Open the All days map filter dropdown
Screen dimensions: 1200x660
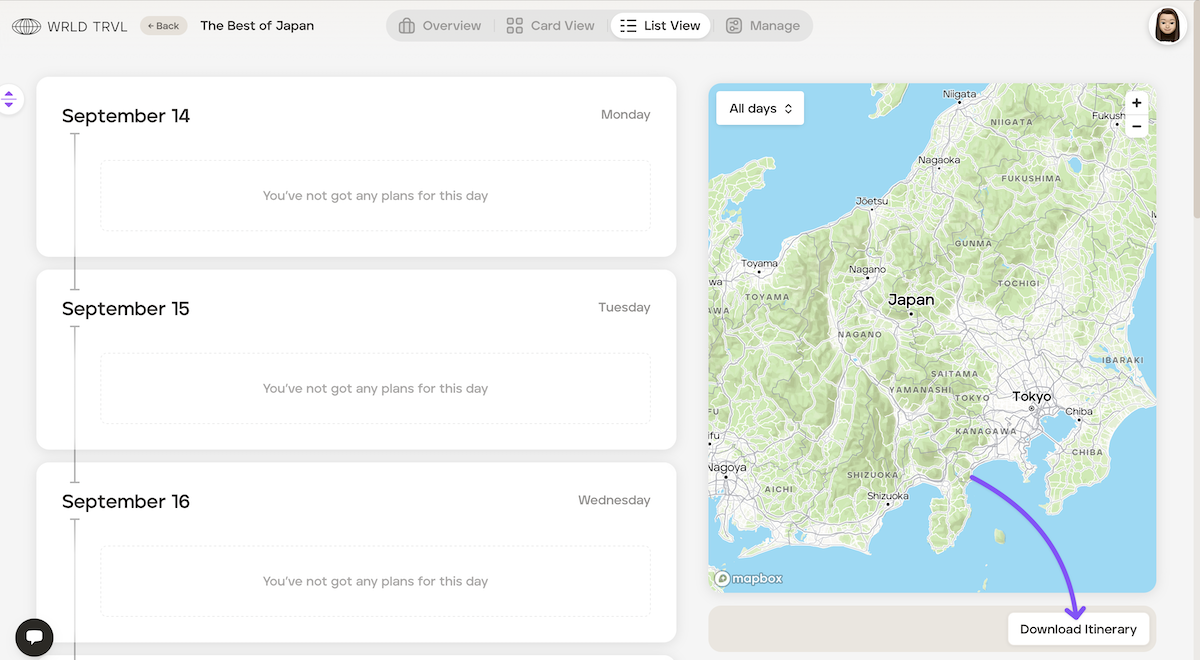point(760,108)
